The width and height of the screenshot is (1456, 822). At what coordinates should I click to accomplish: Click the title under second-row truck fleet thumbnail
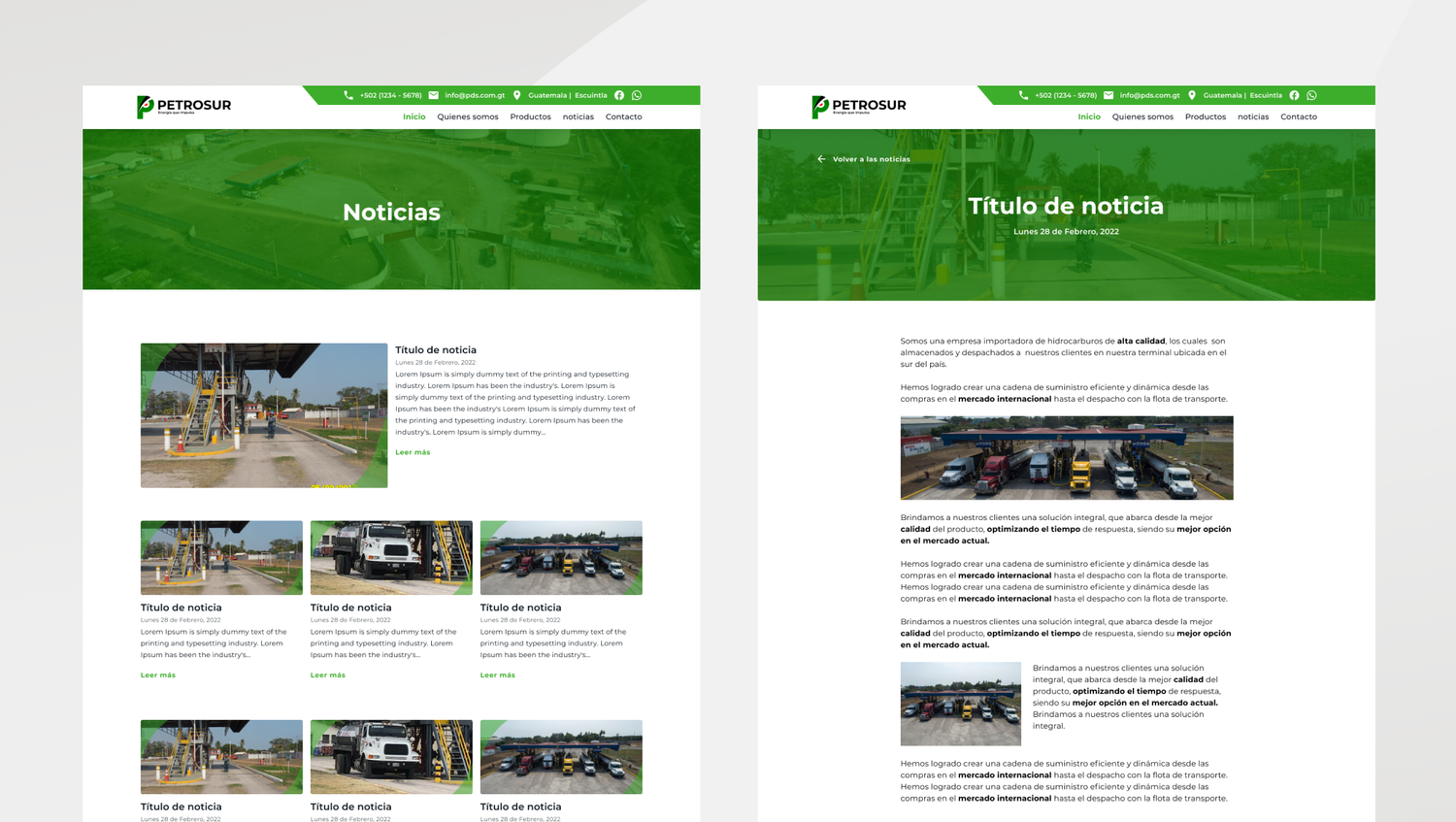coord(521,806)
